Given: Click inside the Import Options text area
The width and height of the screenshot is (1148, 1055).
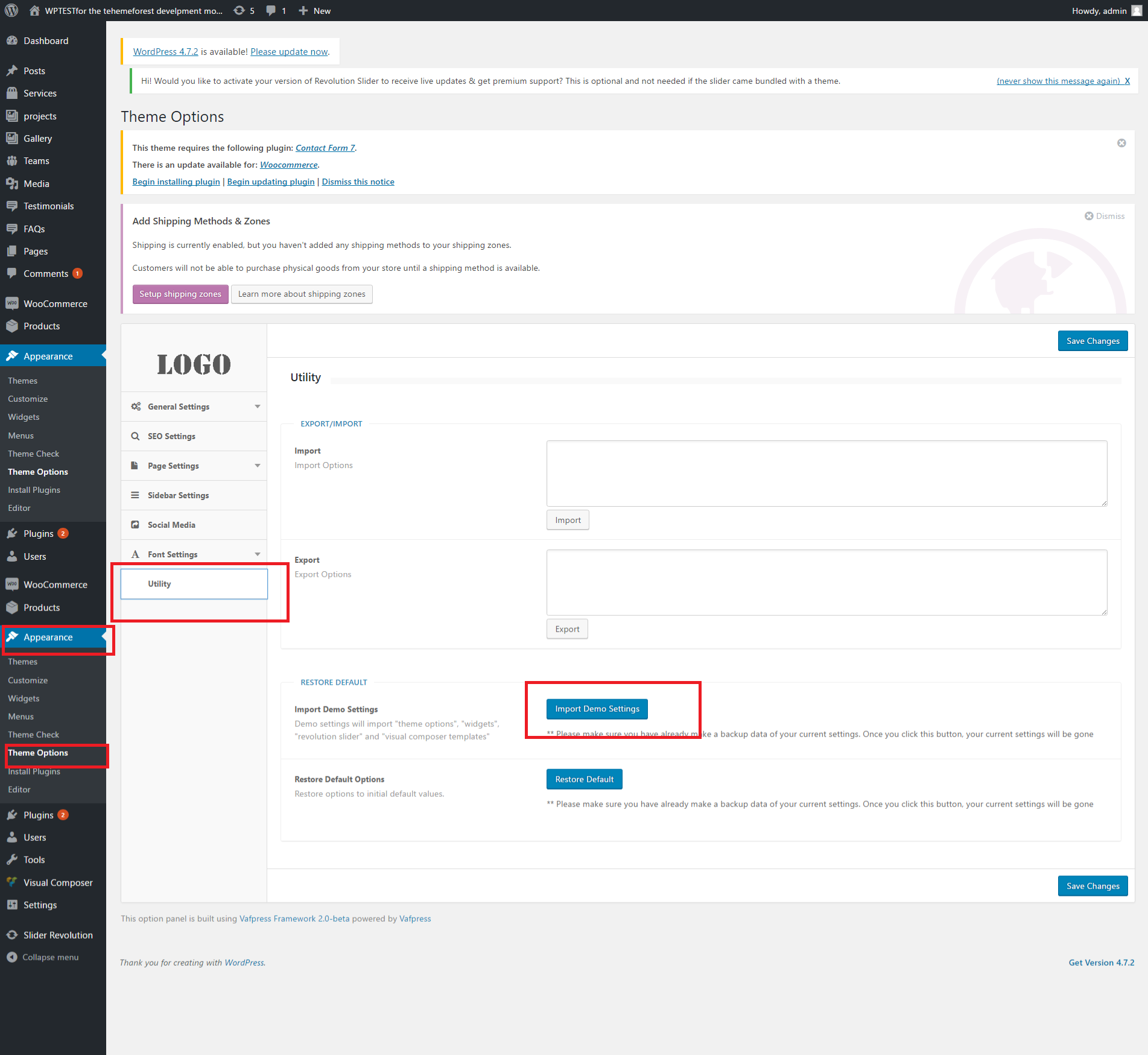Looking at the screenshot, I should click(x=826, y=474).
